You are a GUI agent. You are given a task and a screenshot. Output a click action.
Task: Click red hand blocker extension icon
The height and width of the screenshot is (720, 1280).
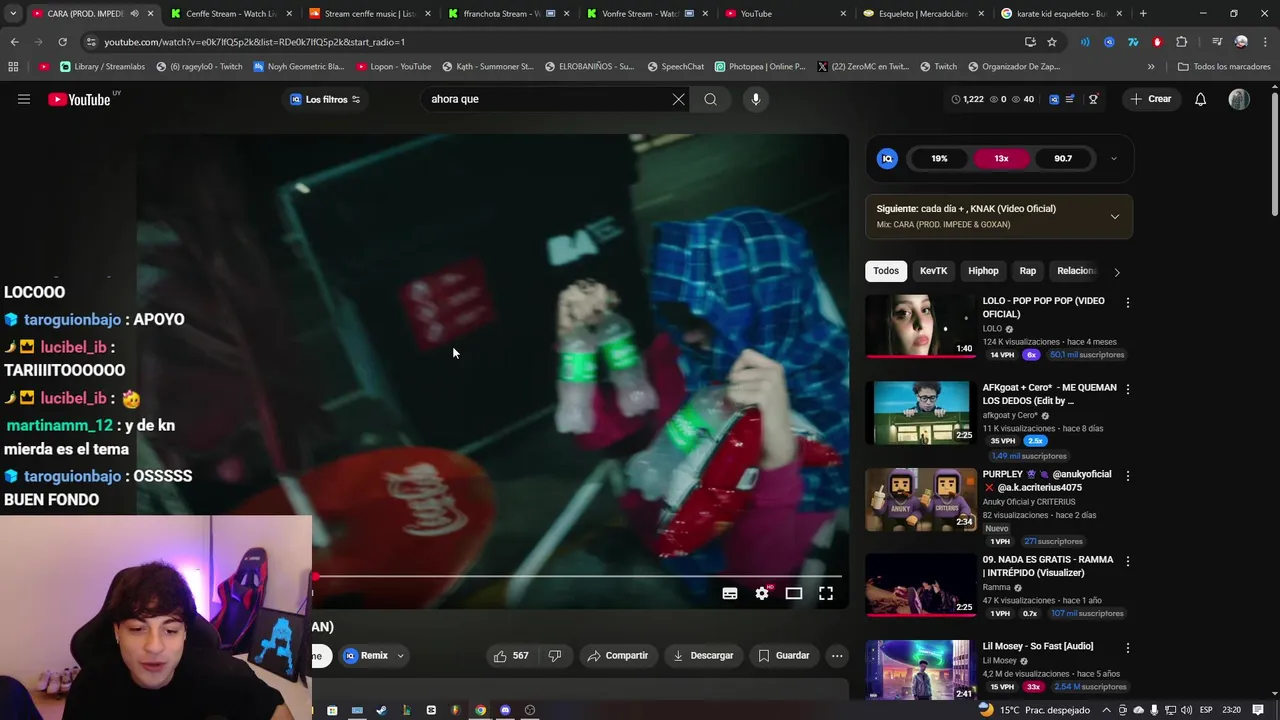pos(1157,42)
